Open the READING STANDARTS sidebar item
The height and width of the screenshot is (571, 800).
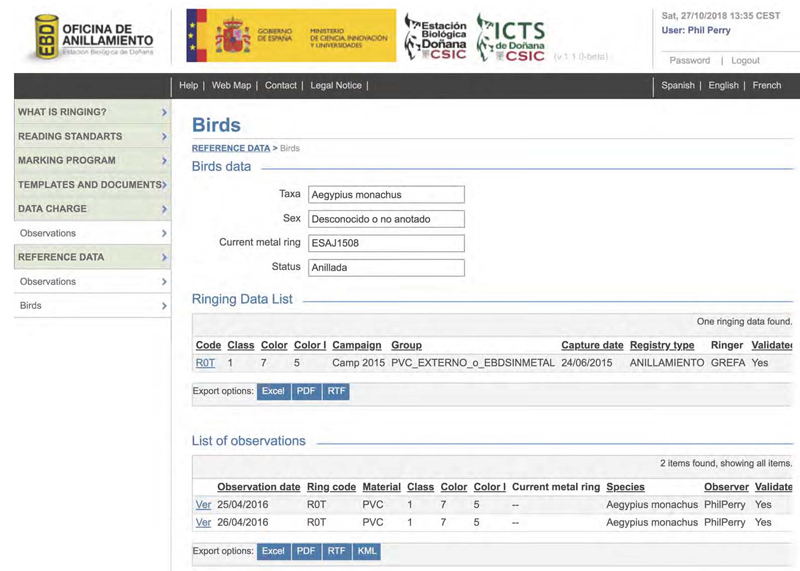pos(92,136)
